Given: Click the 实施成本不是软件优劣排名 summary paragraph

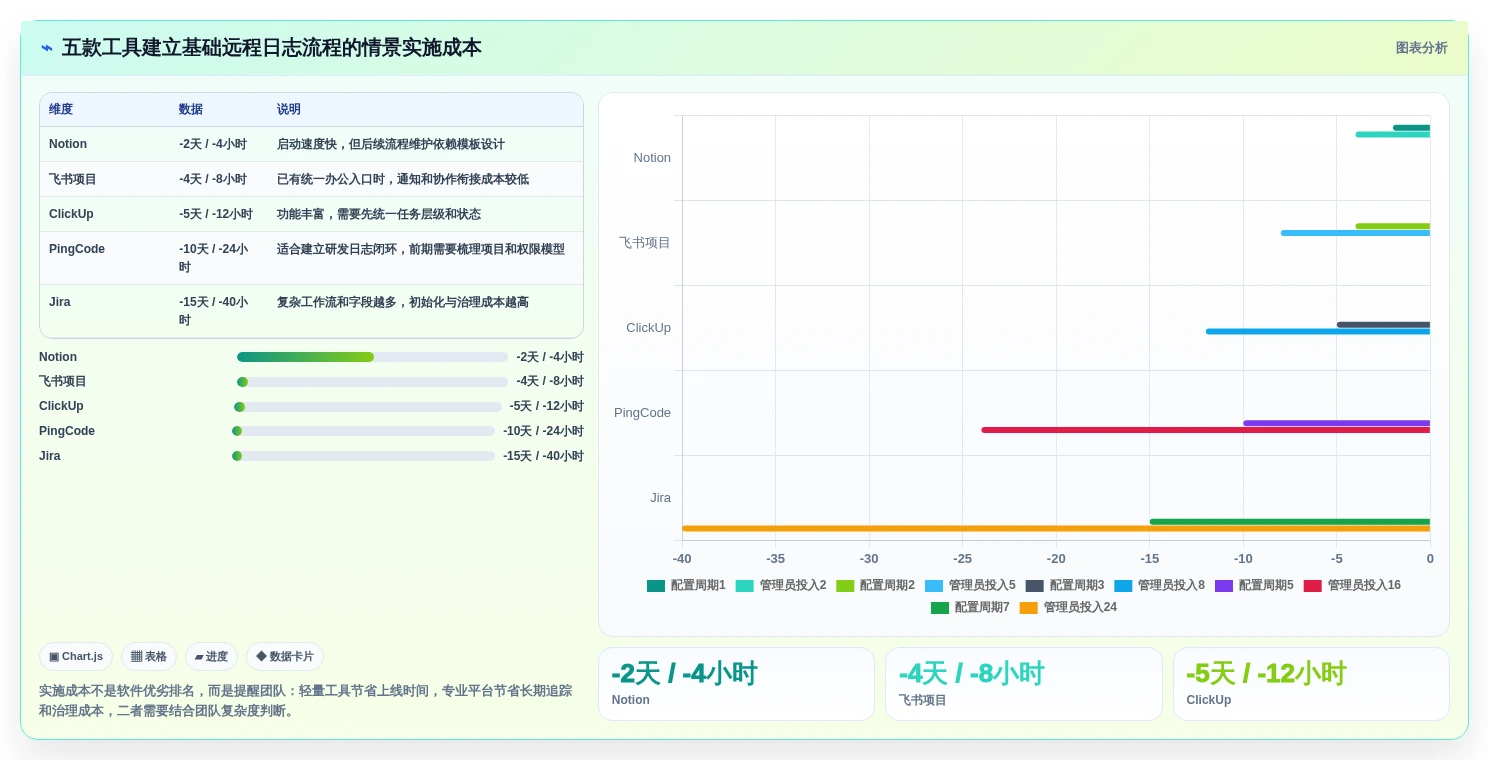Looking at the screenshot, I should [x=305, y=701].
